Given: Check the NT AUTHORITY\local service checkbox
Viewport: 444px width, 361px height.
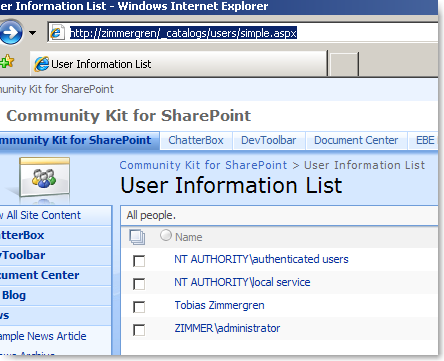Looking at the screenshot, I should pos(139,284).
